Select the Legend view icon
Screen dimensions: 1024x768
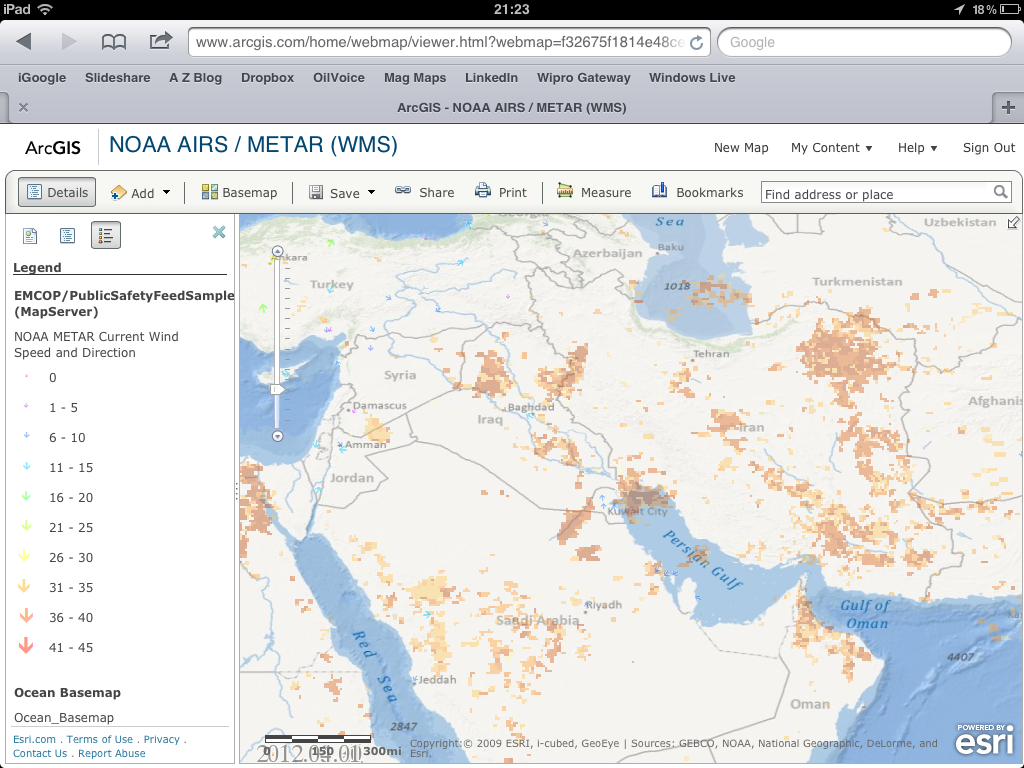pos(105,235)
